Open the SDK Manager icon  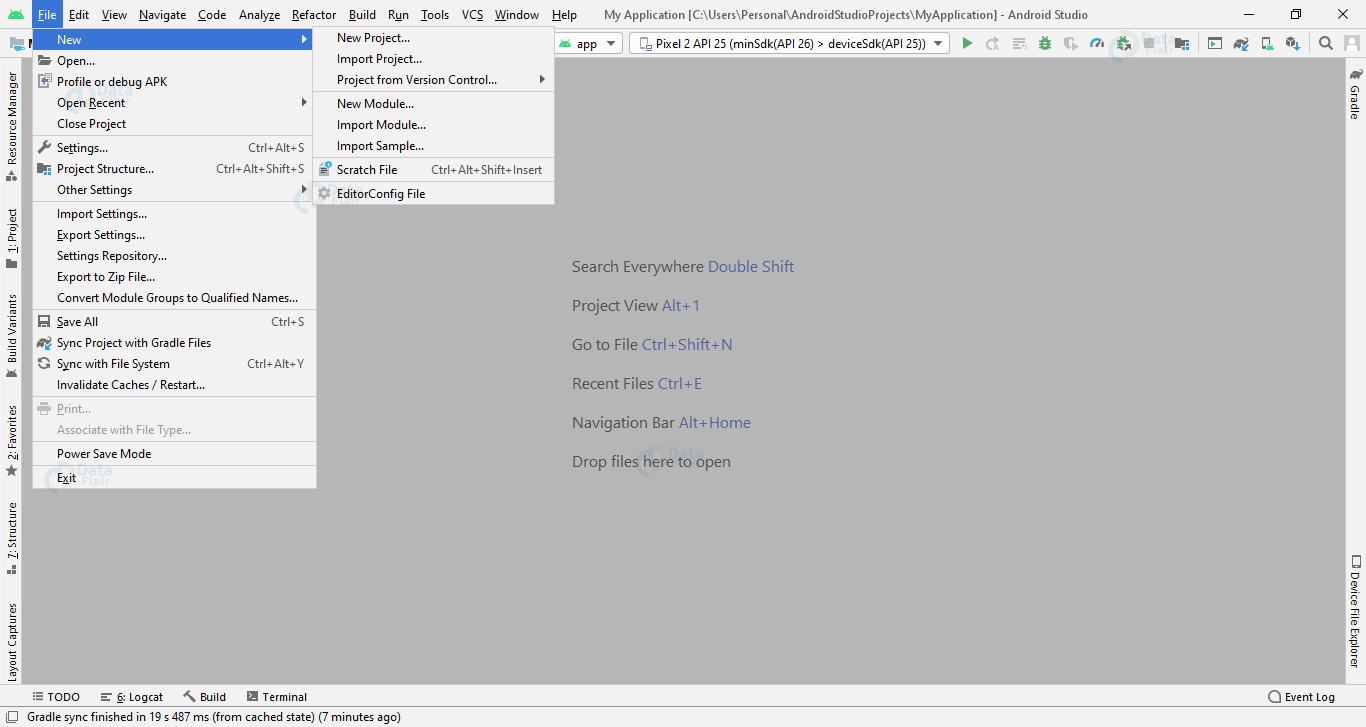click(1293, 43)
